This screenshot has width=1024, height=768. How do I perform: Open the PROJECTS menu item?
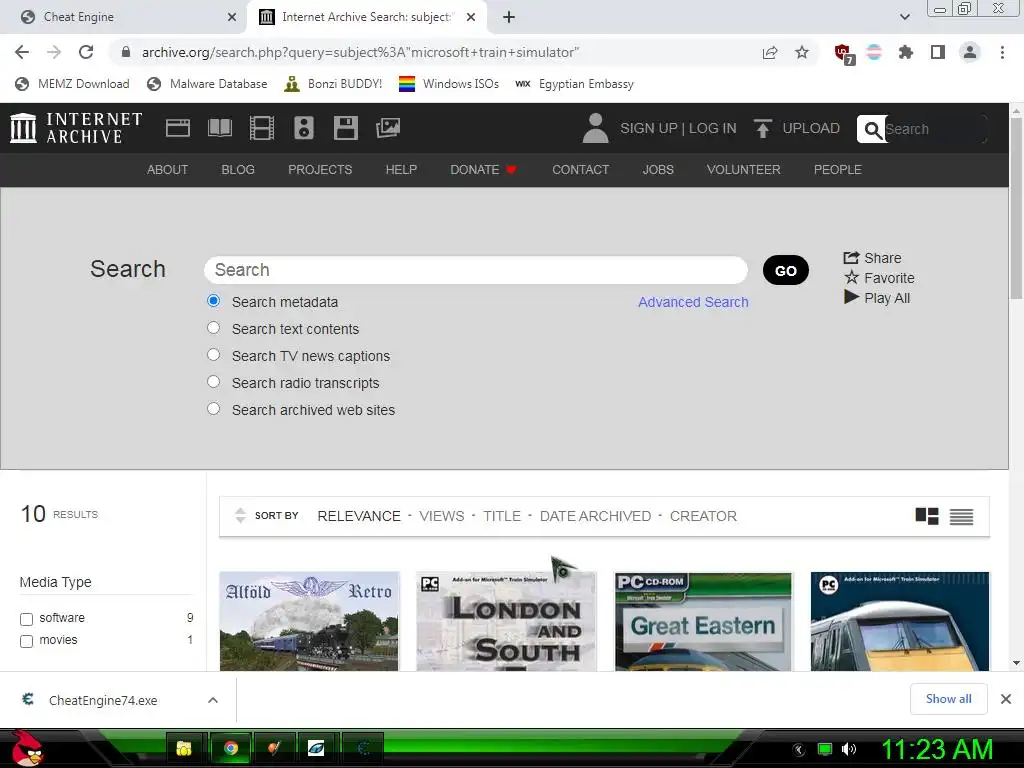point(320,170)
